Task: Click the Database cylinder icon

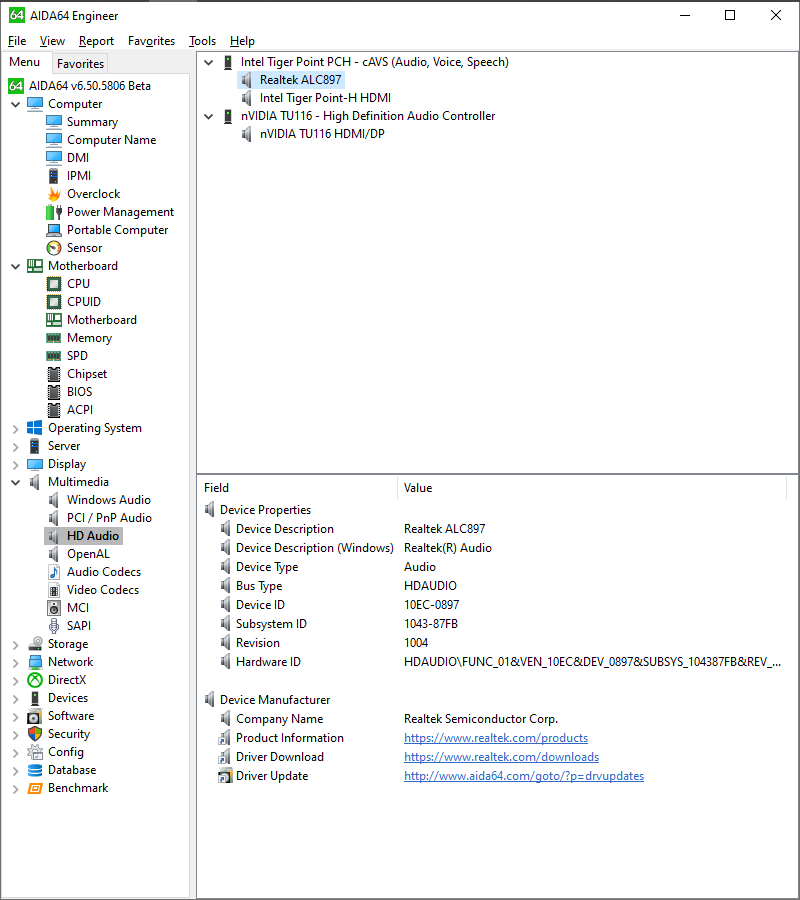Action: tap(35, 770)
